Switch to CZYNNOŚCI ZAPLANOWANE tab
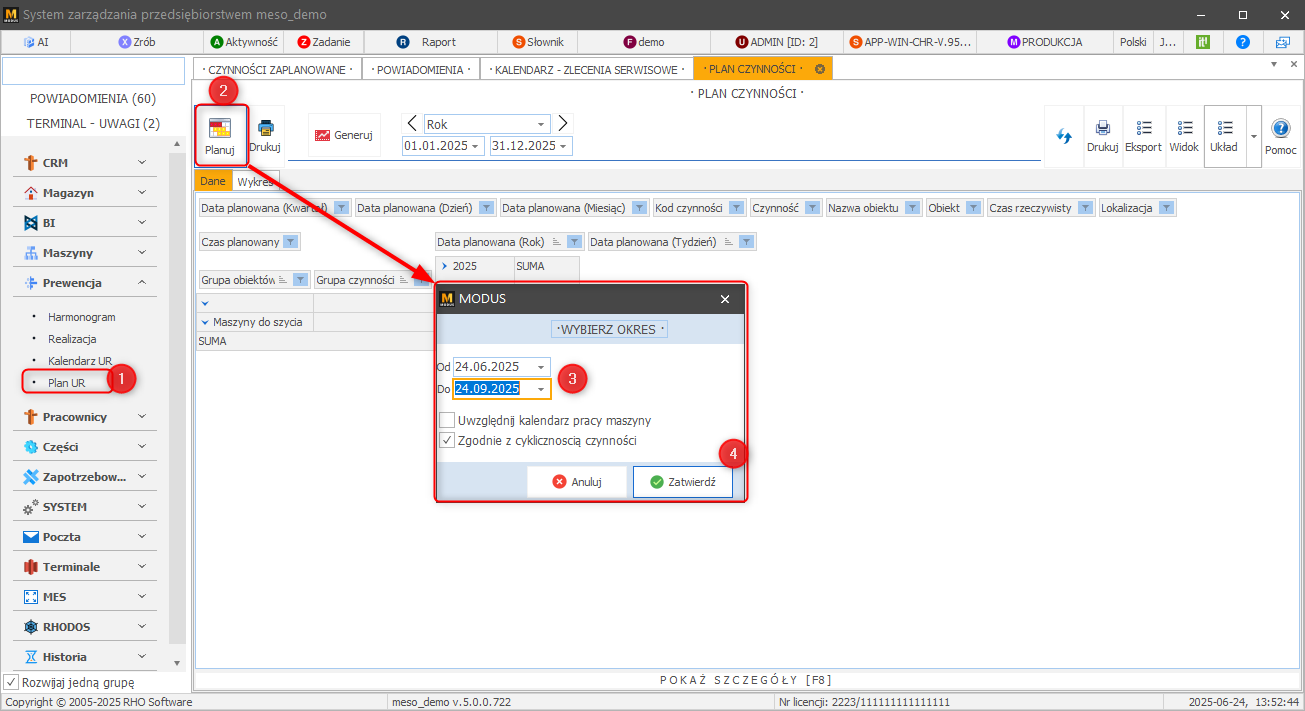This screenshot has width=1305, height=711. tap(277, 69)
